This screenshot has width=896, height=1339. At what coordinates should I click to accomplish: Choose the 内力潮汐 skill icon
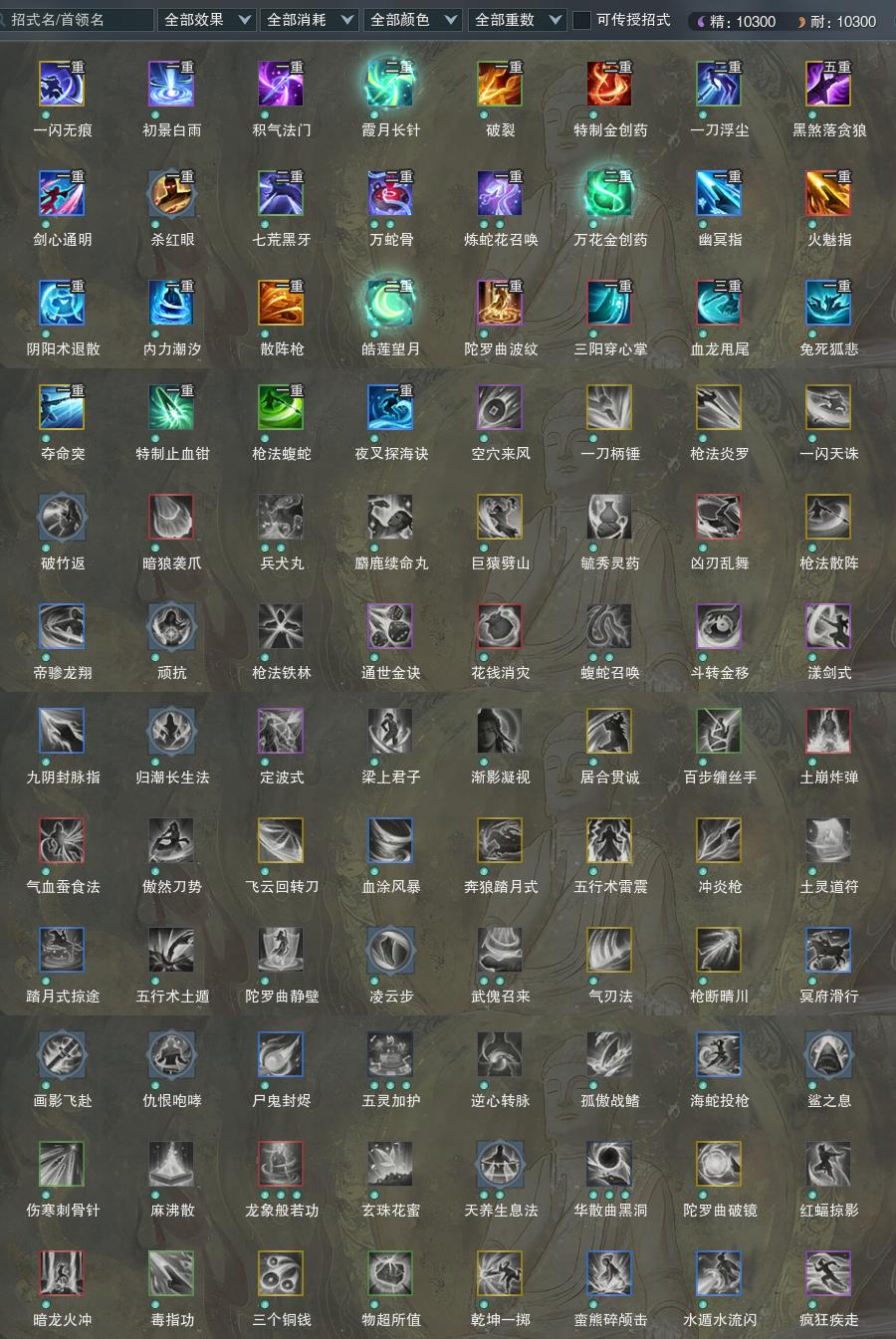[172, 303]
